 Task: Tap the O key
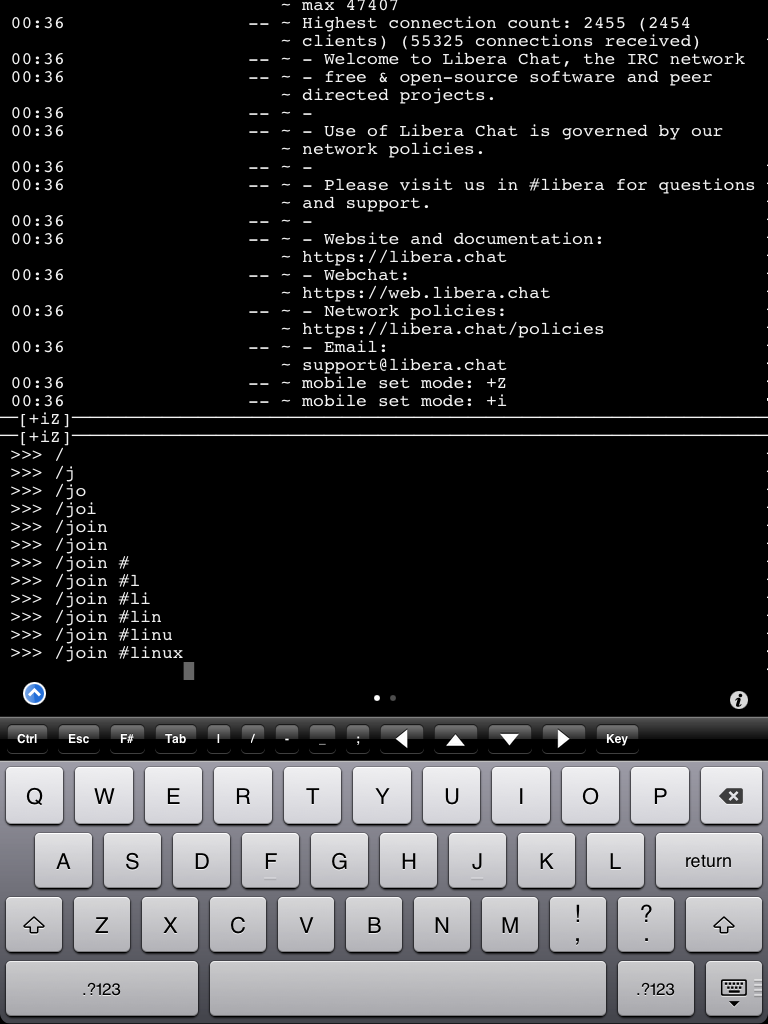(590, 795)
